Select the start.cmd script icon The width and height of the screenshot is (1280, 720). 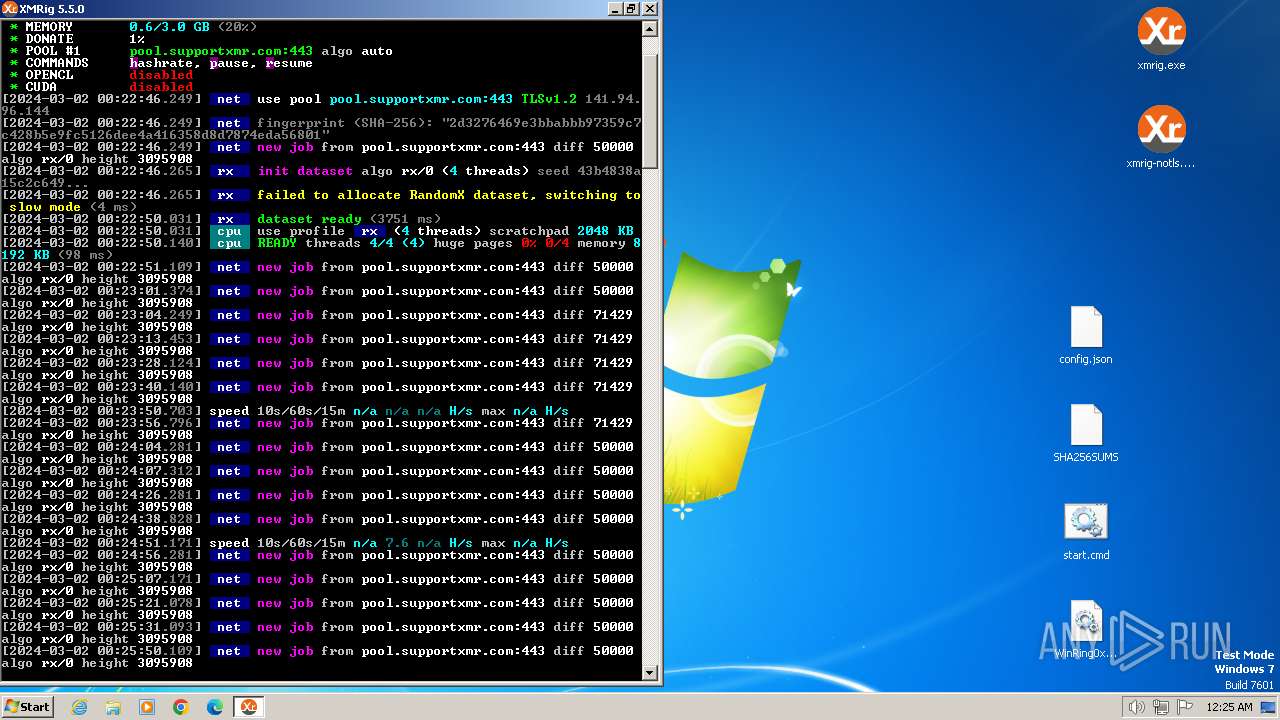pyautogui.click(x=1086, y=532)
